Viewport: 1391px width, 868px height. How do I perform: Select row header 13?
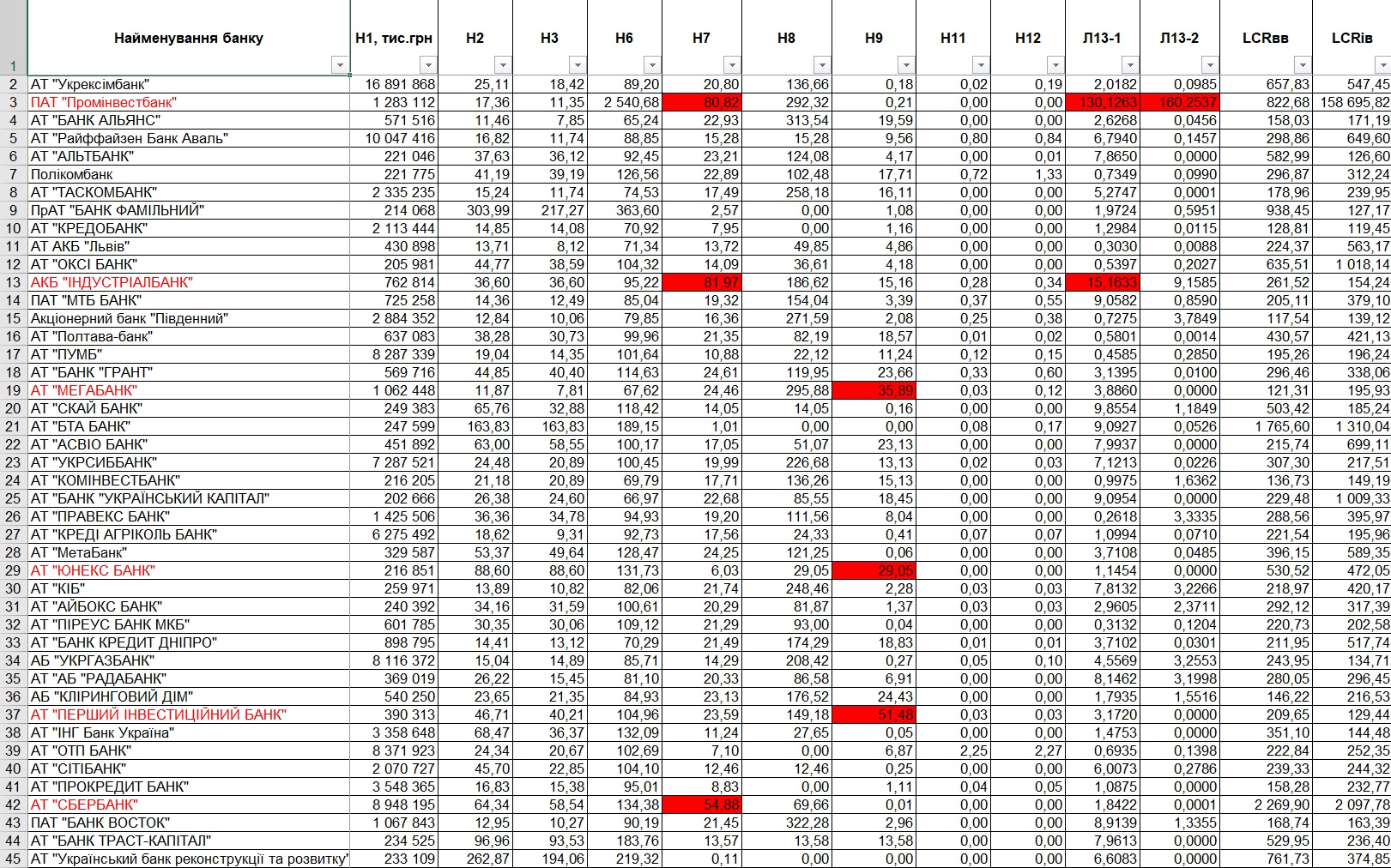pos(14,282)
